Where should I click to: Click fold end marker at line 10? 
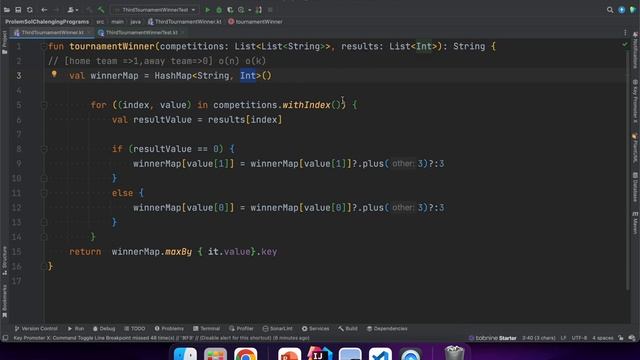coord(44,178)
